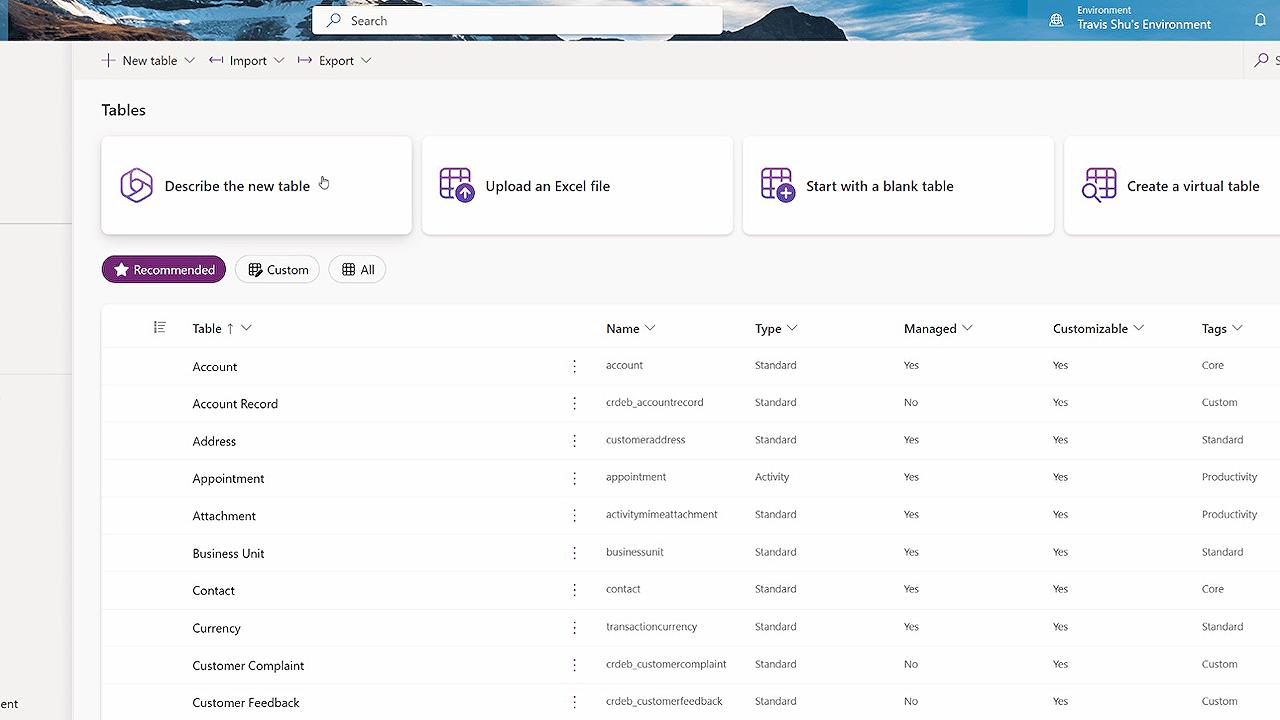Open the search panel via the magnifier icon
The height and width of the screenshot is (720, 1280).
click(1261, 60)
